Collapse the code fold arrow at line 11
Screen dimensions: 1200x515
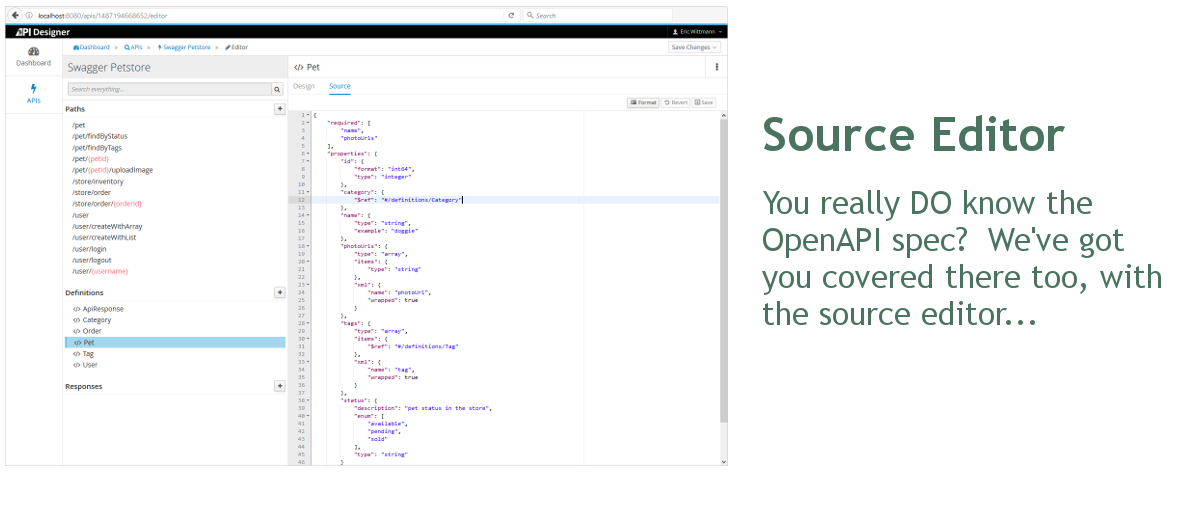pyautogui.click(x=309, y=192)
